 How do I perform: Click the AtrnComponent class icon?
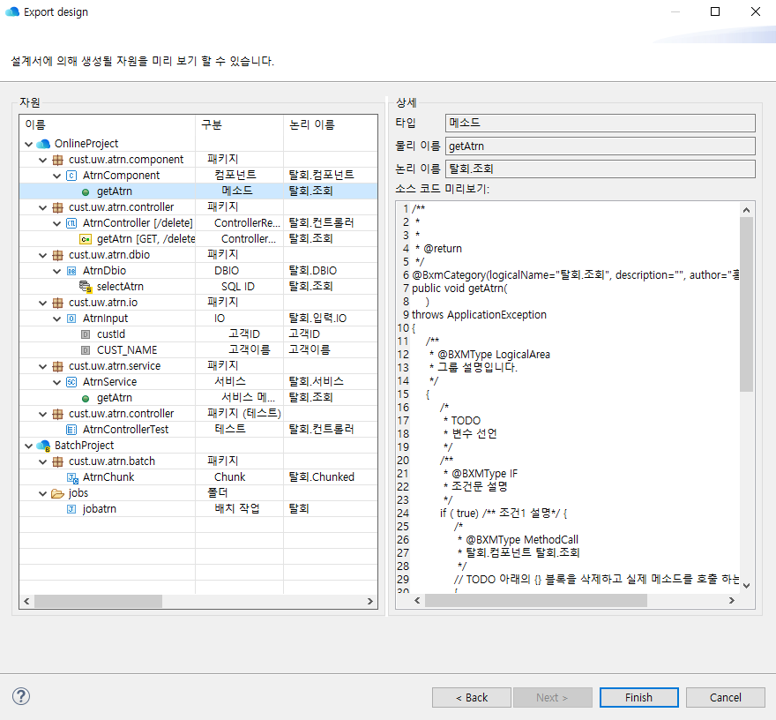pos(71,175)
